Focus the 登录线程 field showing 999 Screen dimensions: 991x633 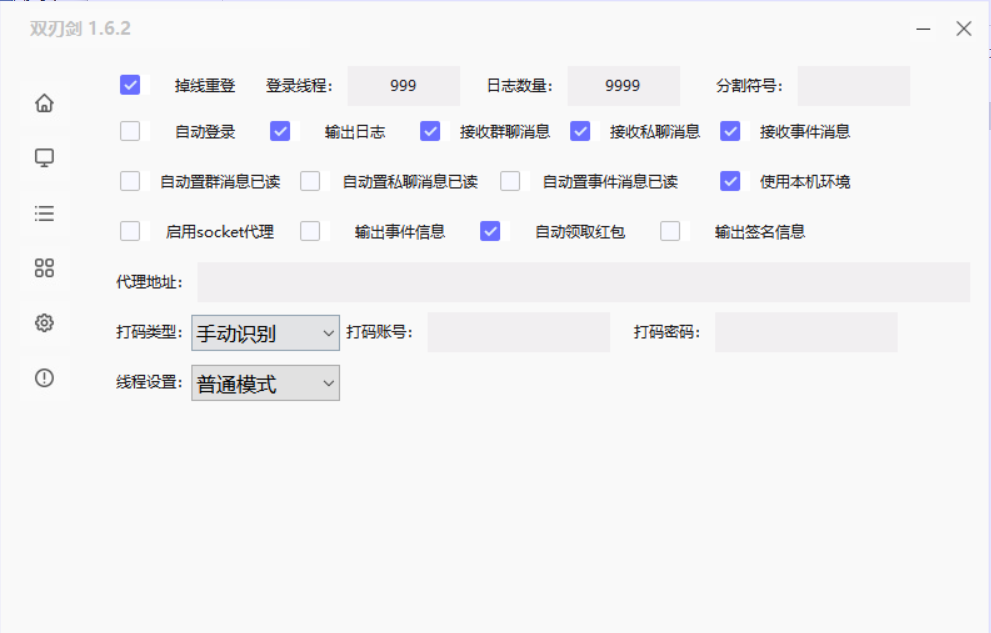pyautogui.click(x=403, y=86)
